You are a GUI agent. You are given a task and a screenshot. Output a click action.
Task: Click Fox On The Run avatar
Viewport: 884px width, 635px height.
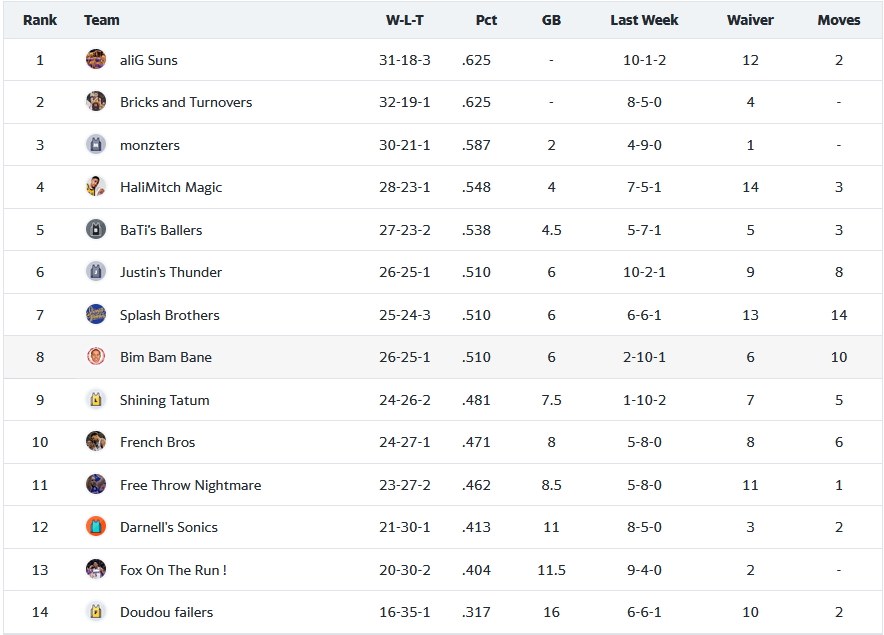tap(96, 569)
